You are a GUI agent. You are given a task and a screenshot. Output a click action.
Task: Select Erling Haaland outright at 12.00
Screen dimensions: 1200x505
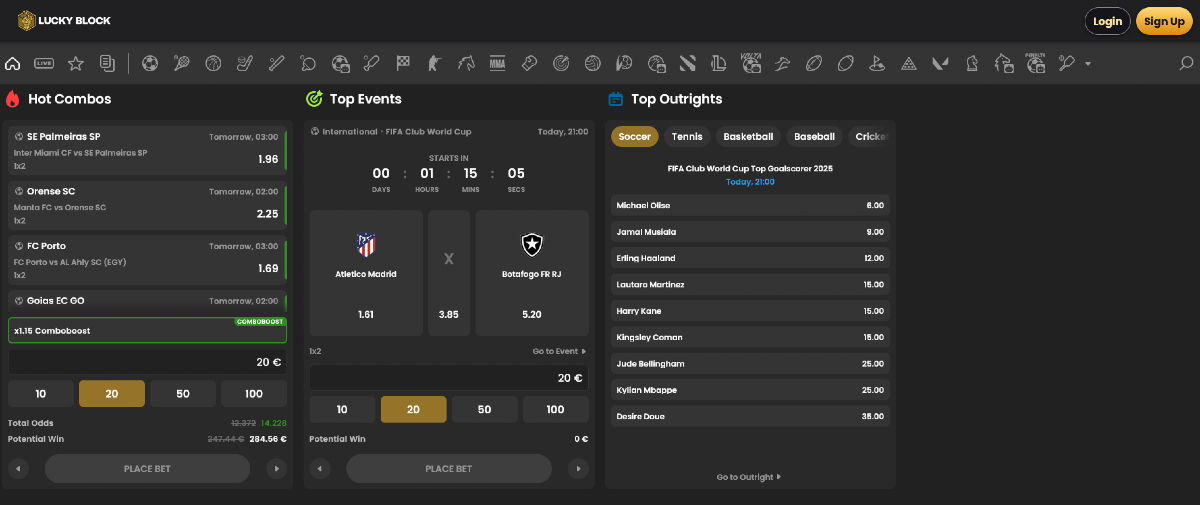750,258
